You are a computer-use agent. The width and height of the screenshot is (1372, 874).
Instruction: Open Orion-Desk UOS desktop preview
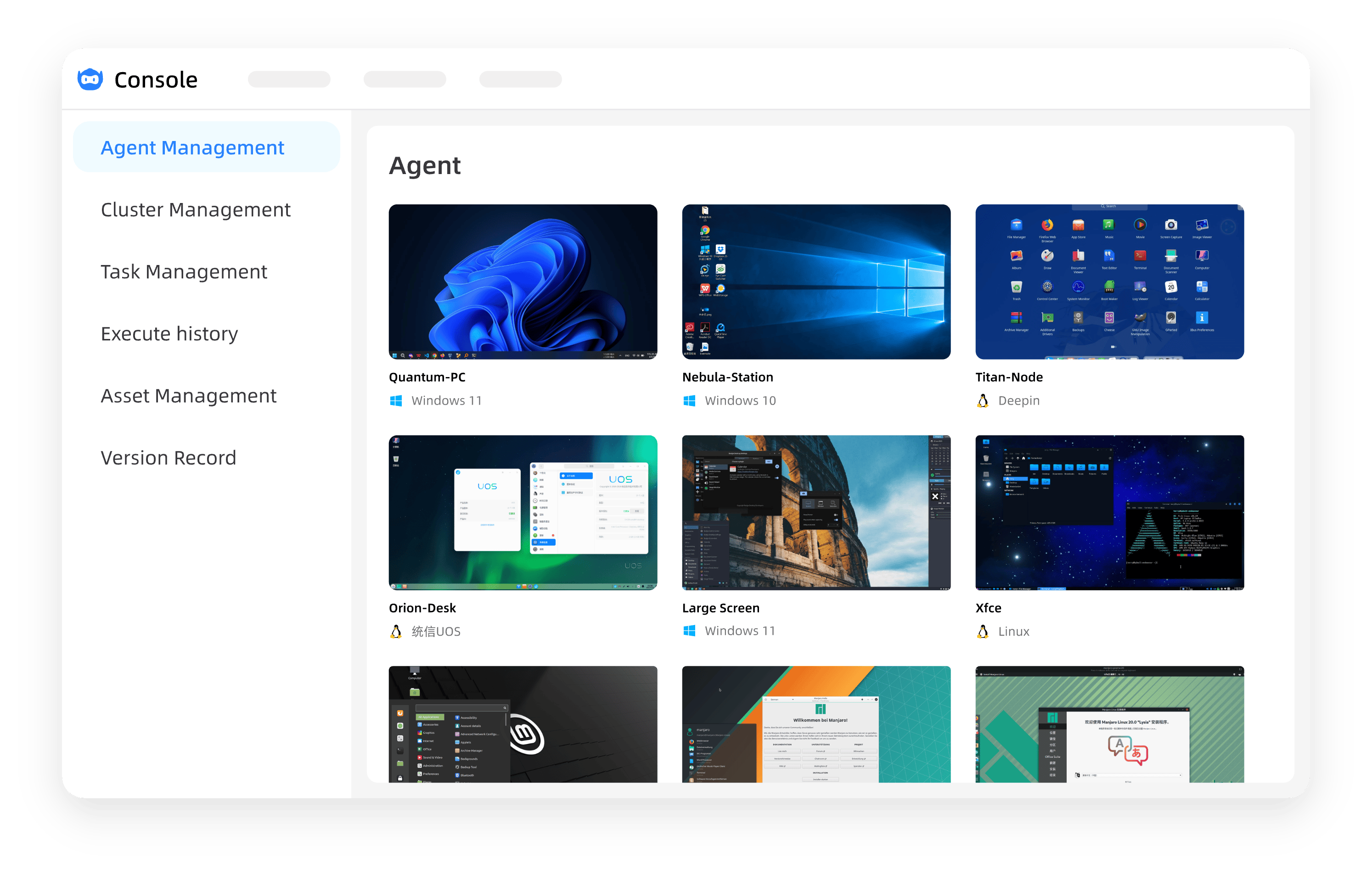[x=523, y=512]
